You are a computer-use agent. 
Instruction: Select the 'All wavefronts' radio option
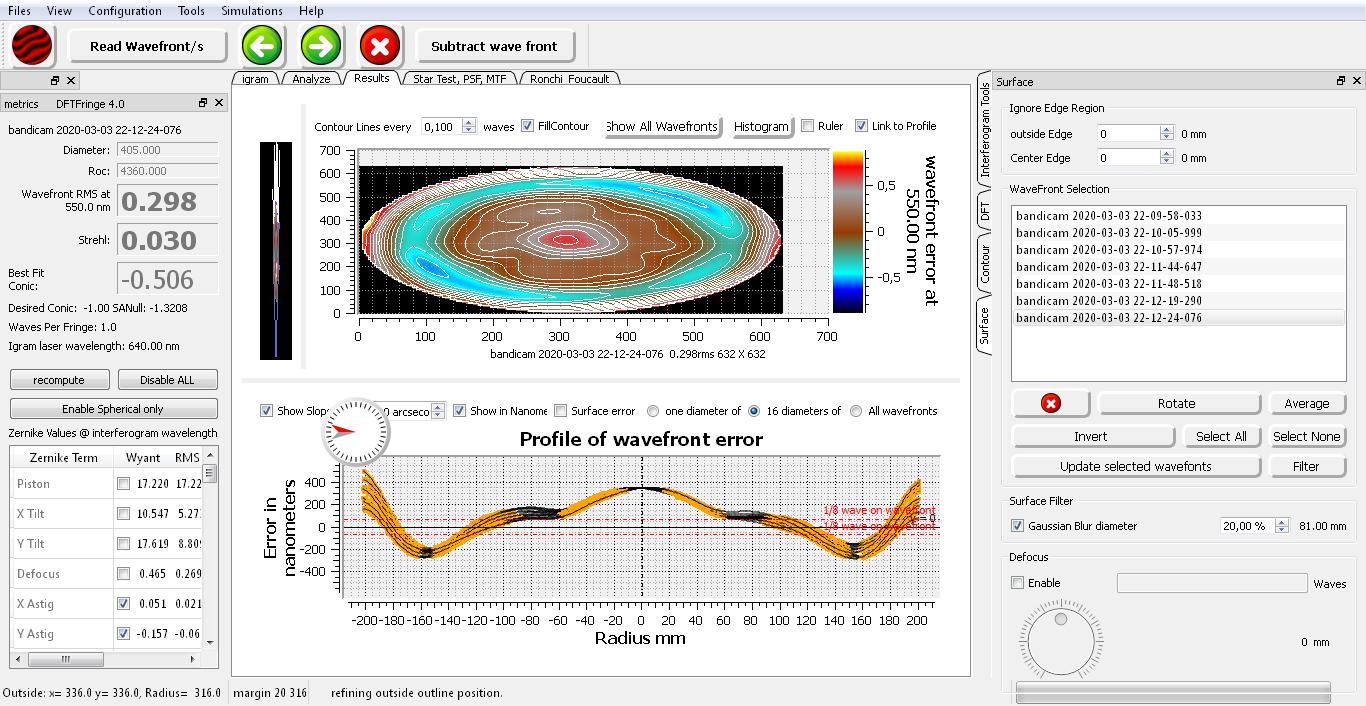coord(856,411)
